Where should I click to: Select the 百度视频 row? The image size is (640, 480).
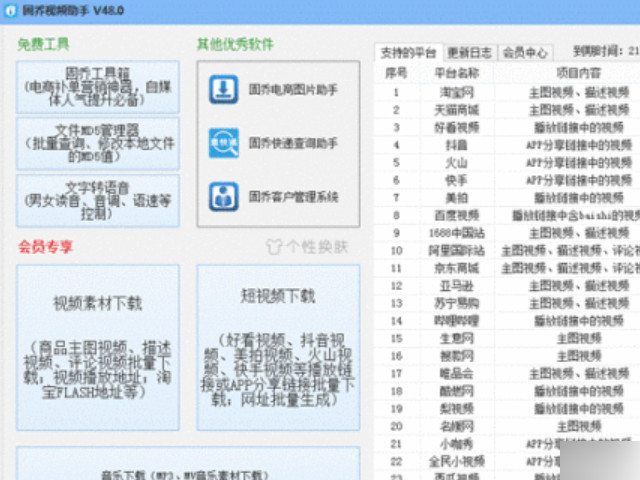507,216
